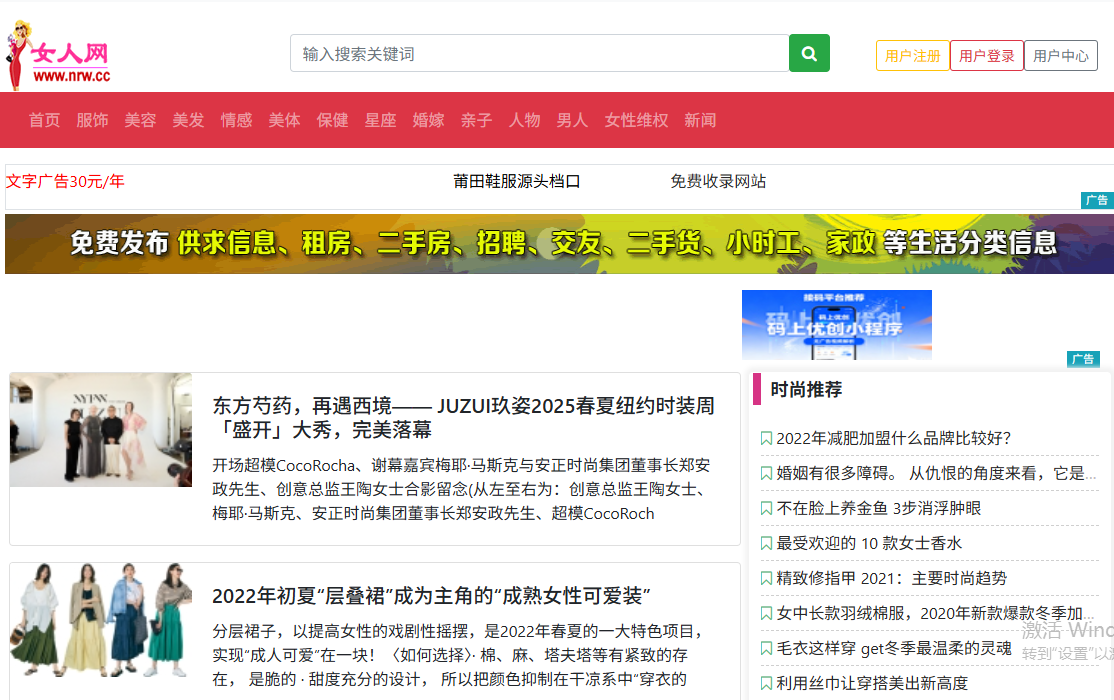Open the 层叠裙 article thumbnail with four models

101,620
